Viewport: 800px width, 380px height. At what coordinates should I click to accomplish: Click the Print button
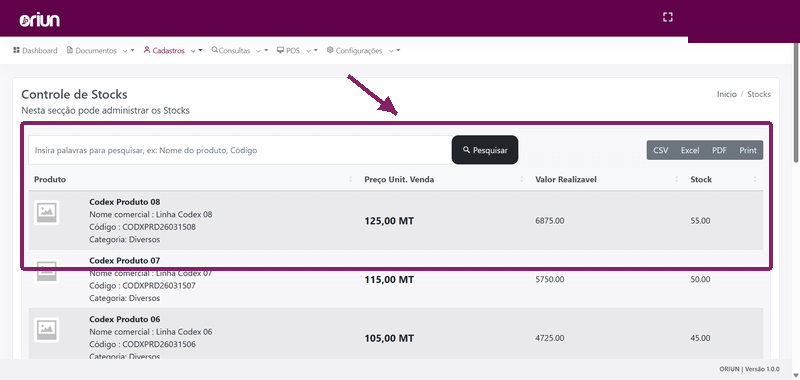(x=748, y=150)
